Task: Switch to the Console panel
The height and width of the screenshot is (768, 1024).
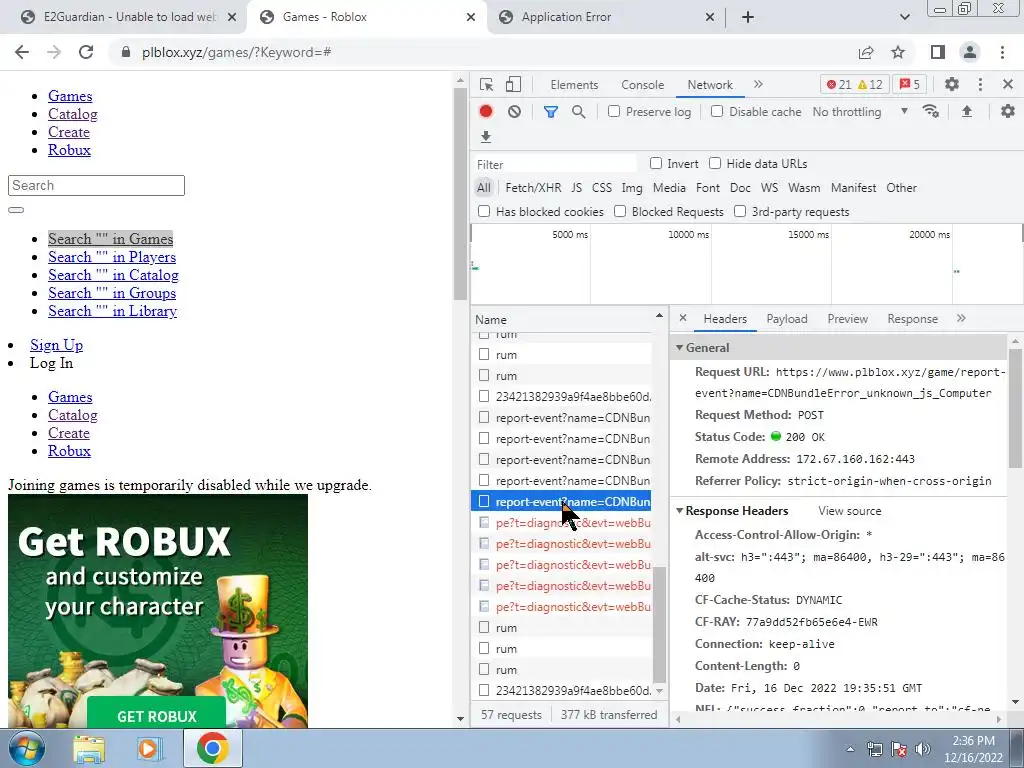Action: click(643, 85)
